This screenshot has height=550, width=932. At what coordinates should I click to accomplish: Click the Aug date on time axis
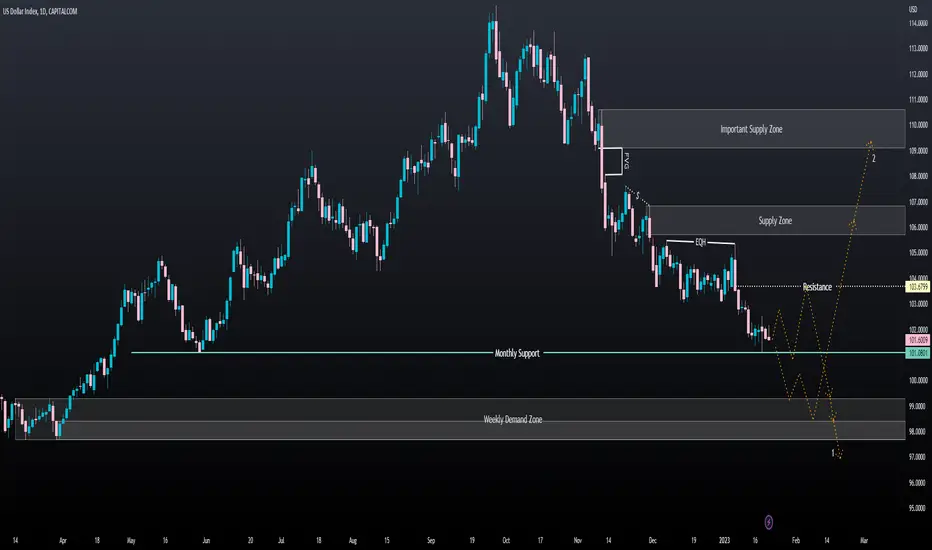(x=352, y=540)
